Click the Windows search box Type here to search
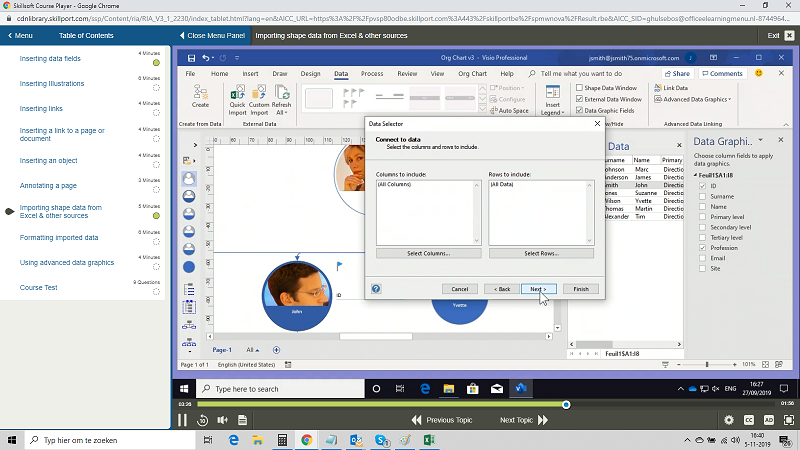 (x=280, y=389)
